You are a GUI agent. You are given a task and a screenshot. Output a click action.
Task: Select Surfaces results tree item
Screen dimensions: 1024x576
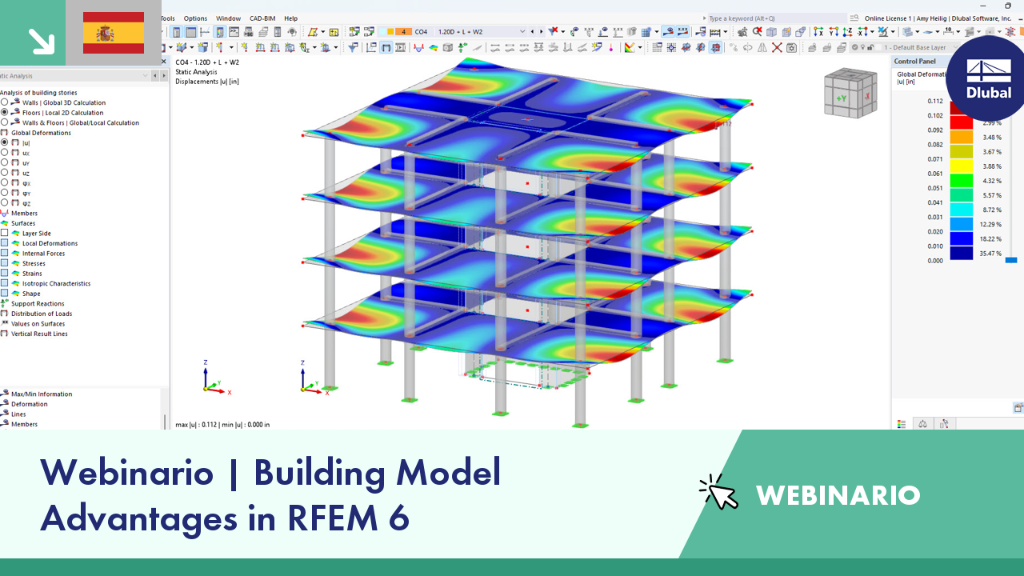point(23,223)
